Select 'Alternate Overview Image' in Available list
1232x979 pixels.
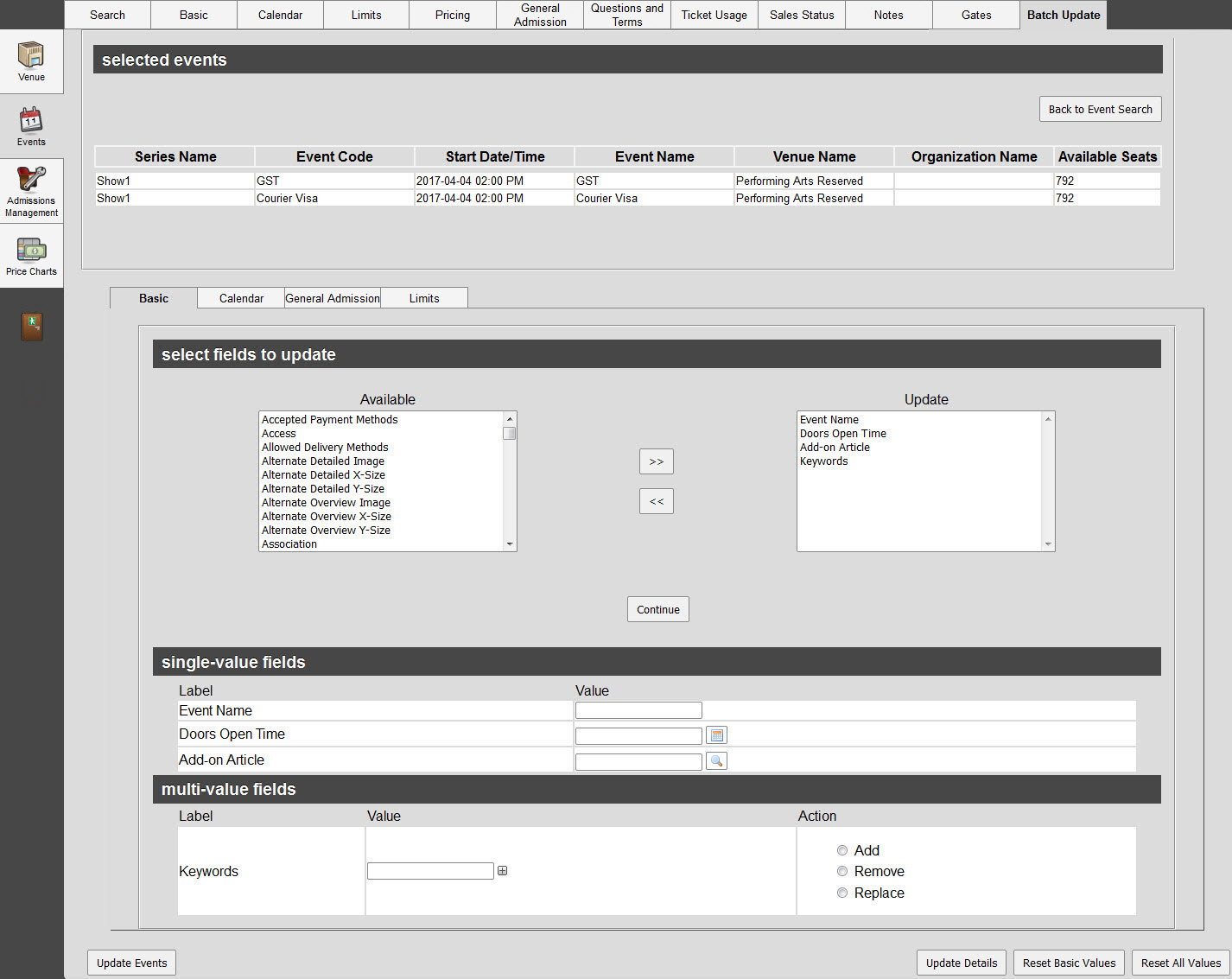click(x=326, y=503)
